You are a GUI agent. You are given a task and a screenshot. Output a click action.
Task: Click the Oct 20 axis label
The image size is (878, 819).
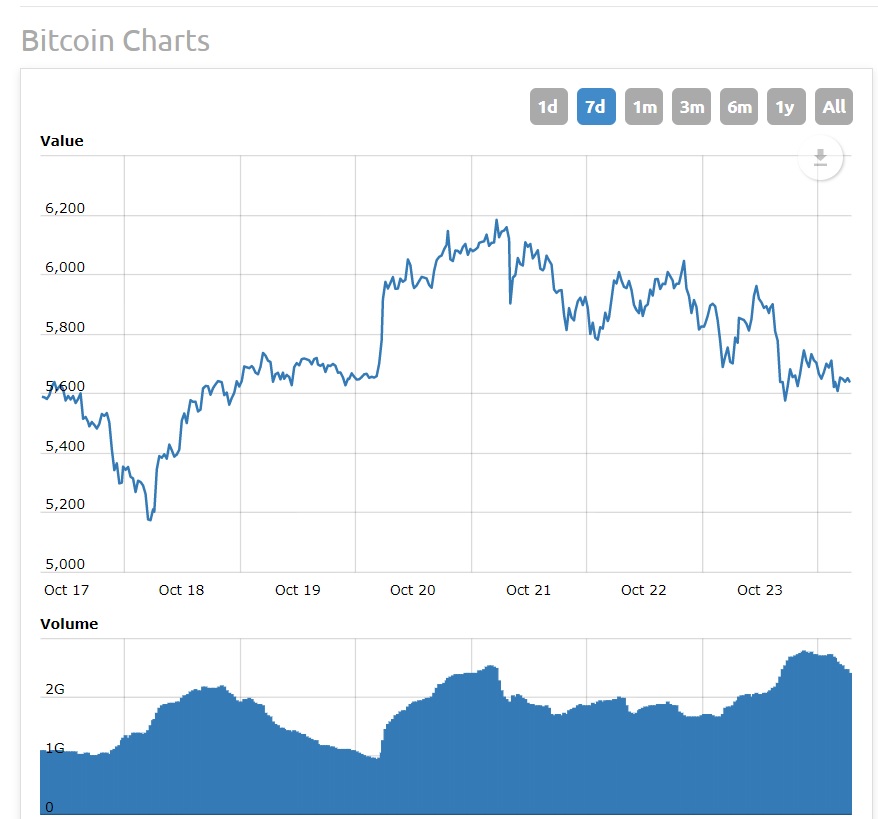pyautogui.click(x=411, y=590)
